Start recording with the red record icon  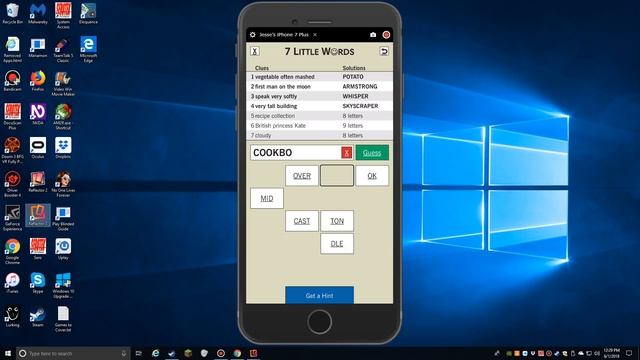tap(386, 35)
